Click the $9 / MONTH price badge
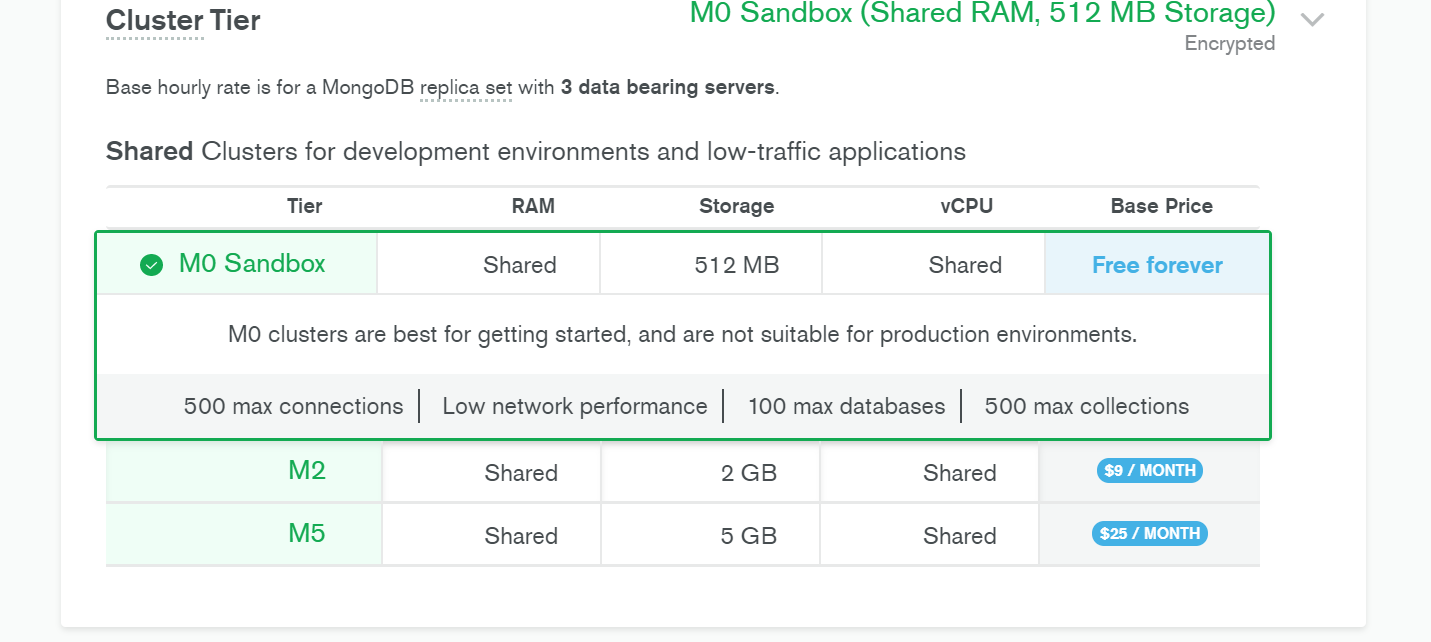The height and width of the screenshot is (642, 1431). [x=1149, y=471]
